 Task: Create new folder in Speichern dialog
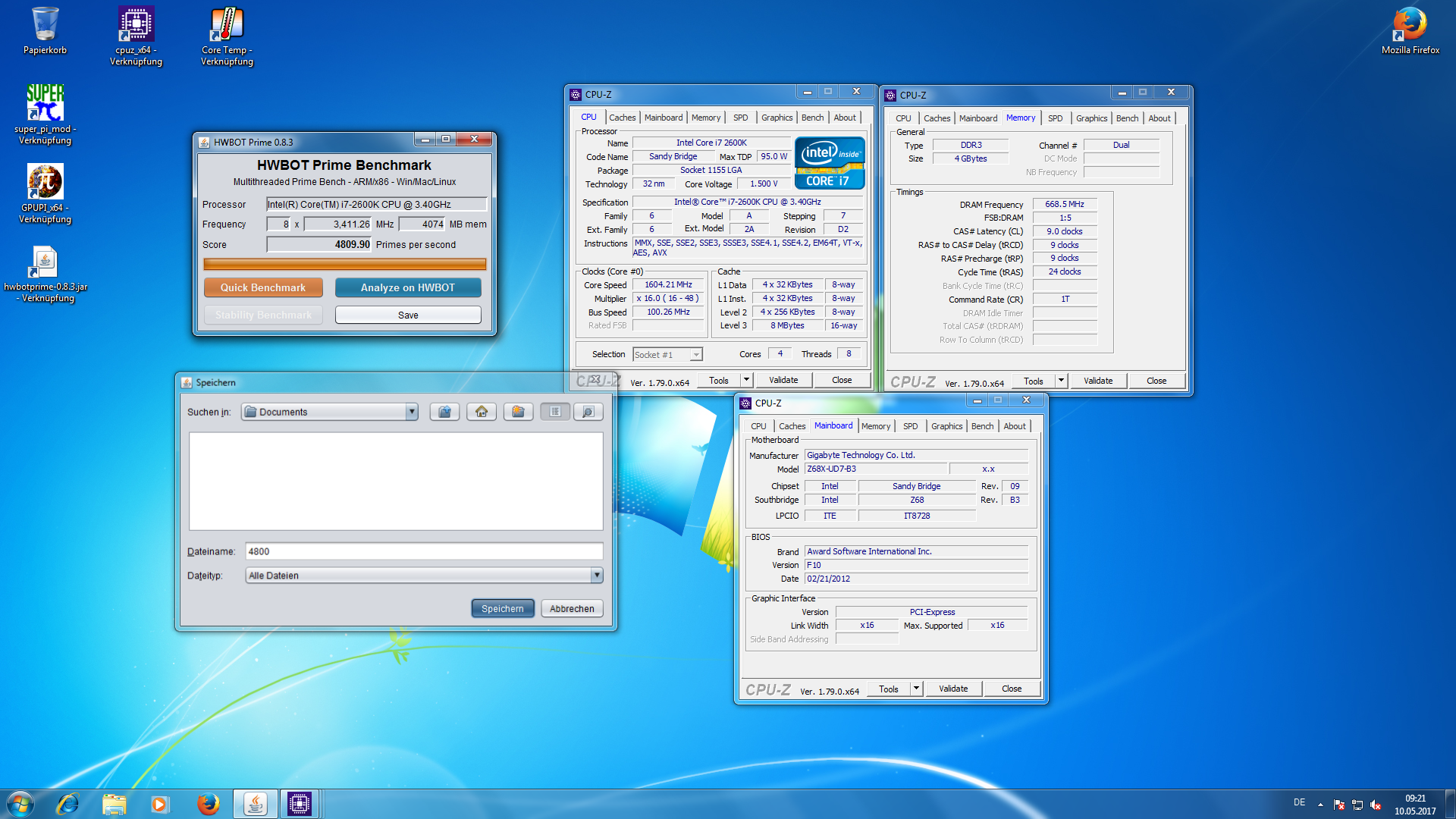click(518, 412)
